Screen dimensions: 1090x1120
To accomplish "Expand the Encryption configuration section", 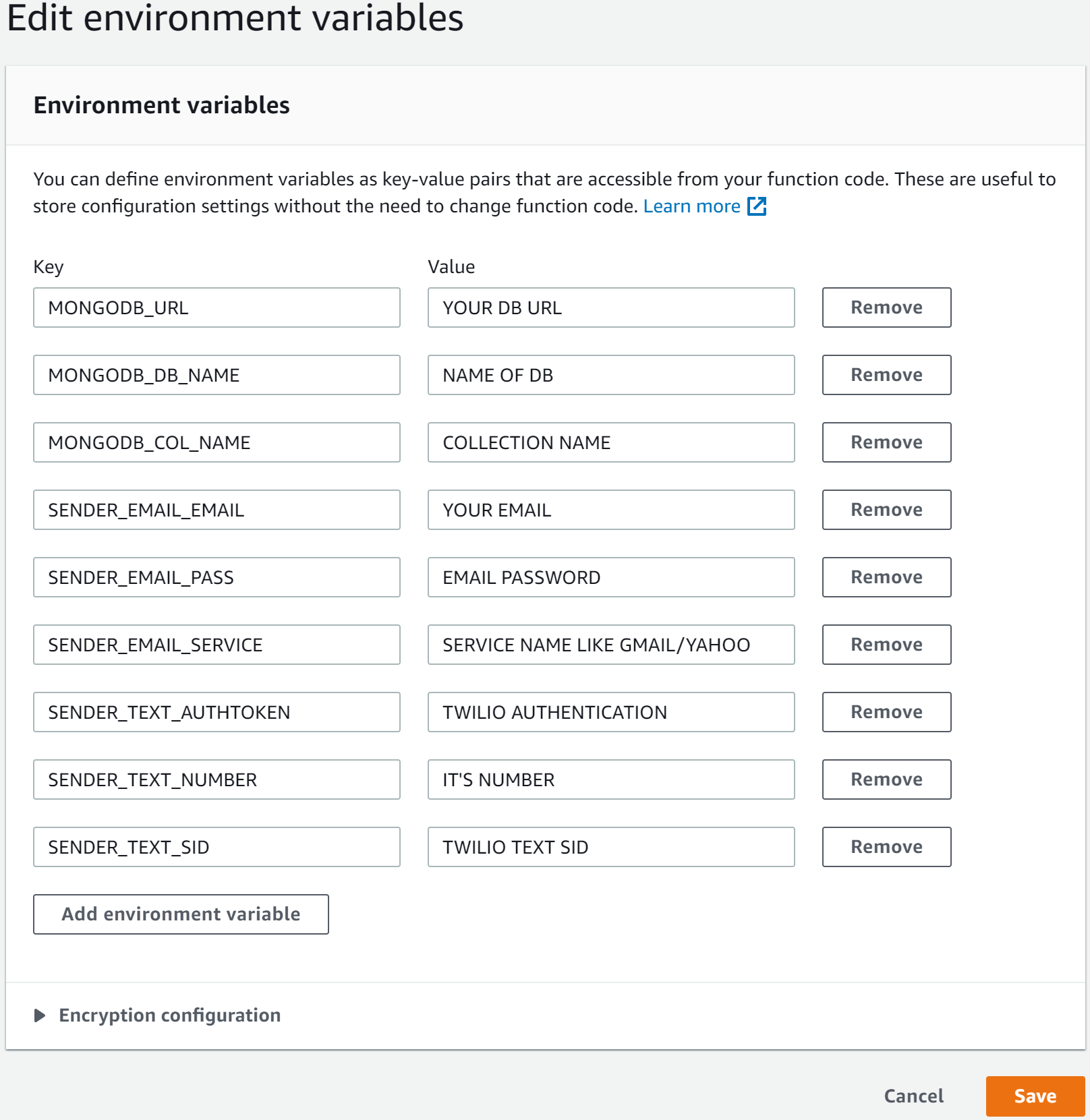I will point(170,1015).
